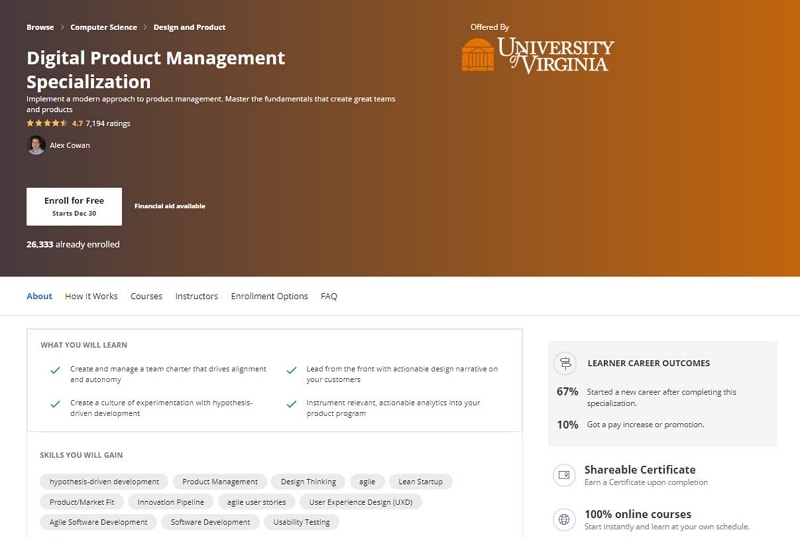800x538 pixels.
Task: Click the 100% online courses globe icon
Action: 564,520
